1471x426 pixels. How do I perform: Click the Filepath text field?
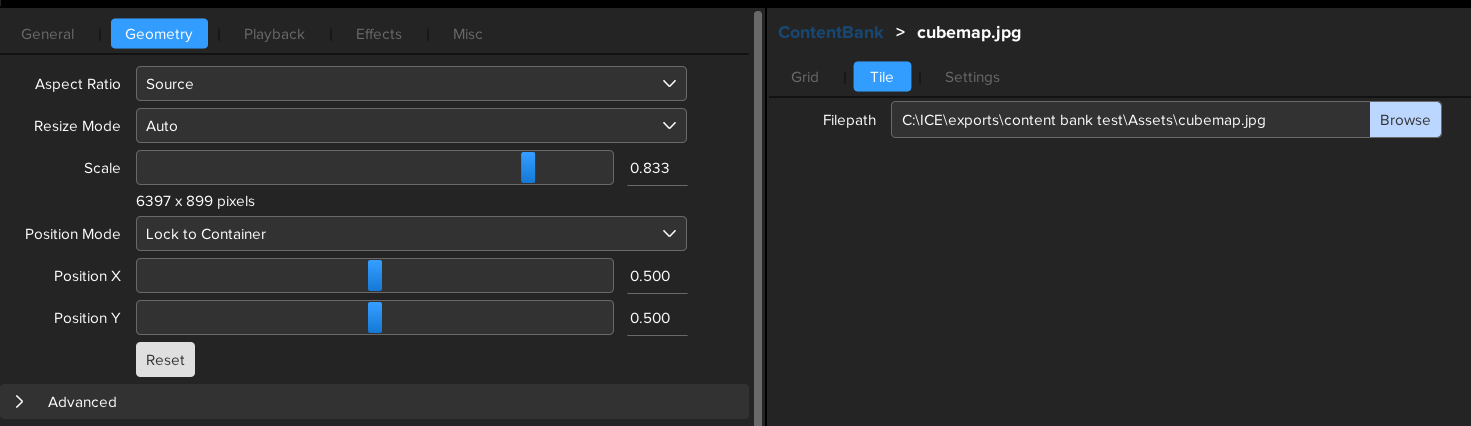[x=1130, y=120]
